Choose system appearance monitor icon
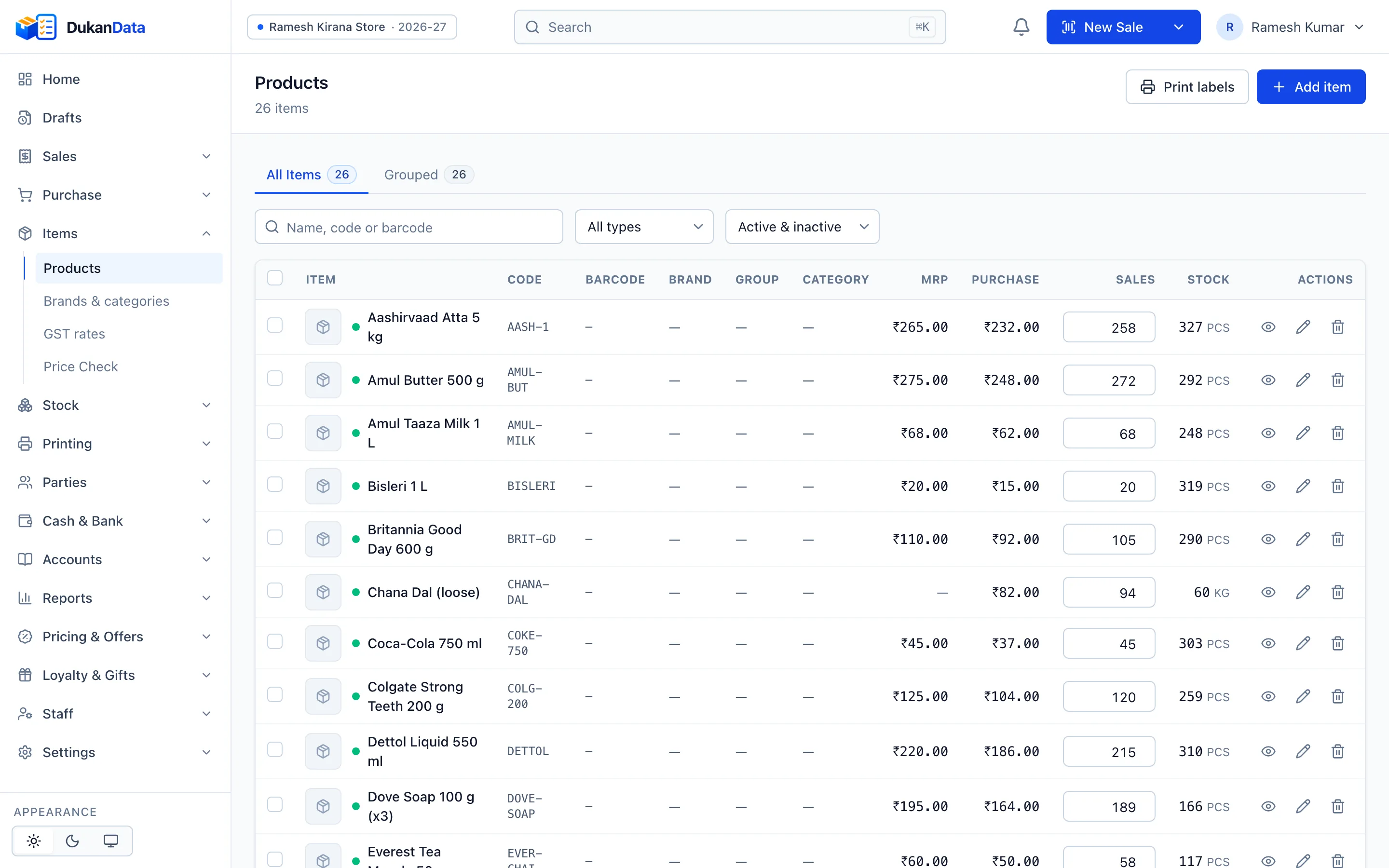Screen dimensions: 1389x868 coord(111,841)
